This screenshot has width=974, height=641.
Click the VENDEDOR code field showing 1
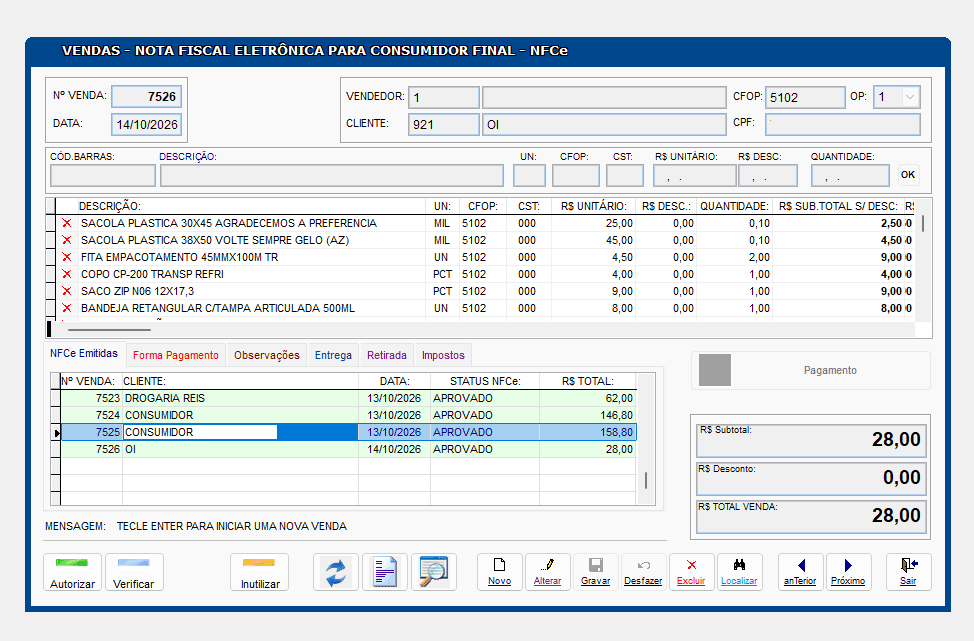pos(444,98)
